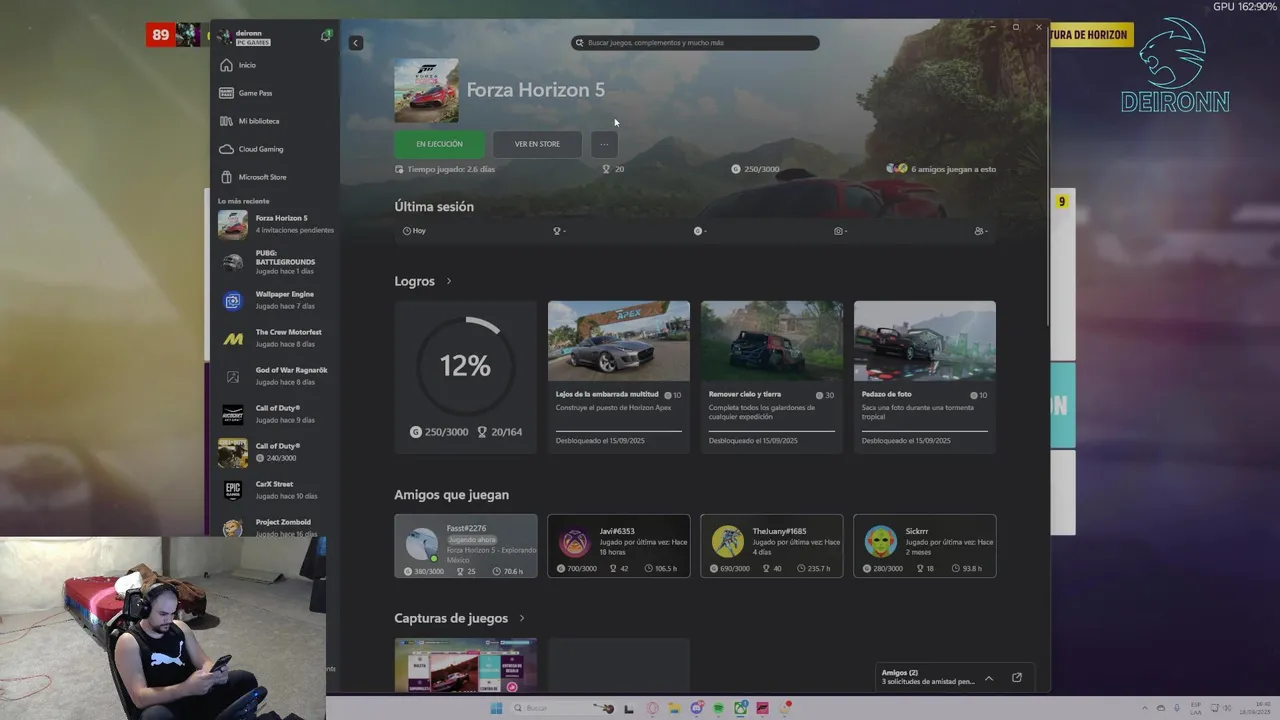The image size is (1280, 720).
Task: Open Lejos de la embarrada multitud achievement
Action: click(x=618, y=377)
